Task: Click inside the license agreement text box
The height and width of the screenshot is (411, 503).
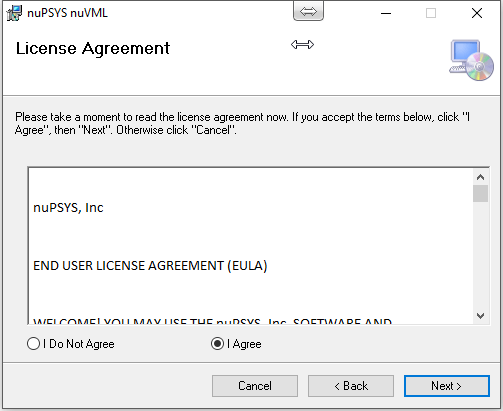Action: point(251,246)
